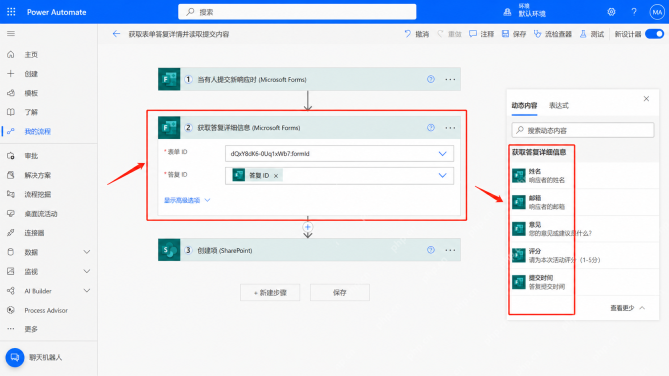Open the 答复 ID dropdown arrow
This screenshot has height=376, width=669.
442,175
